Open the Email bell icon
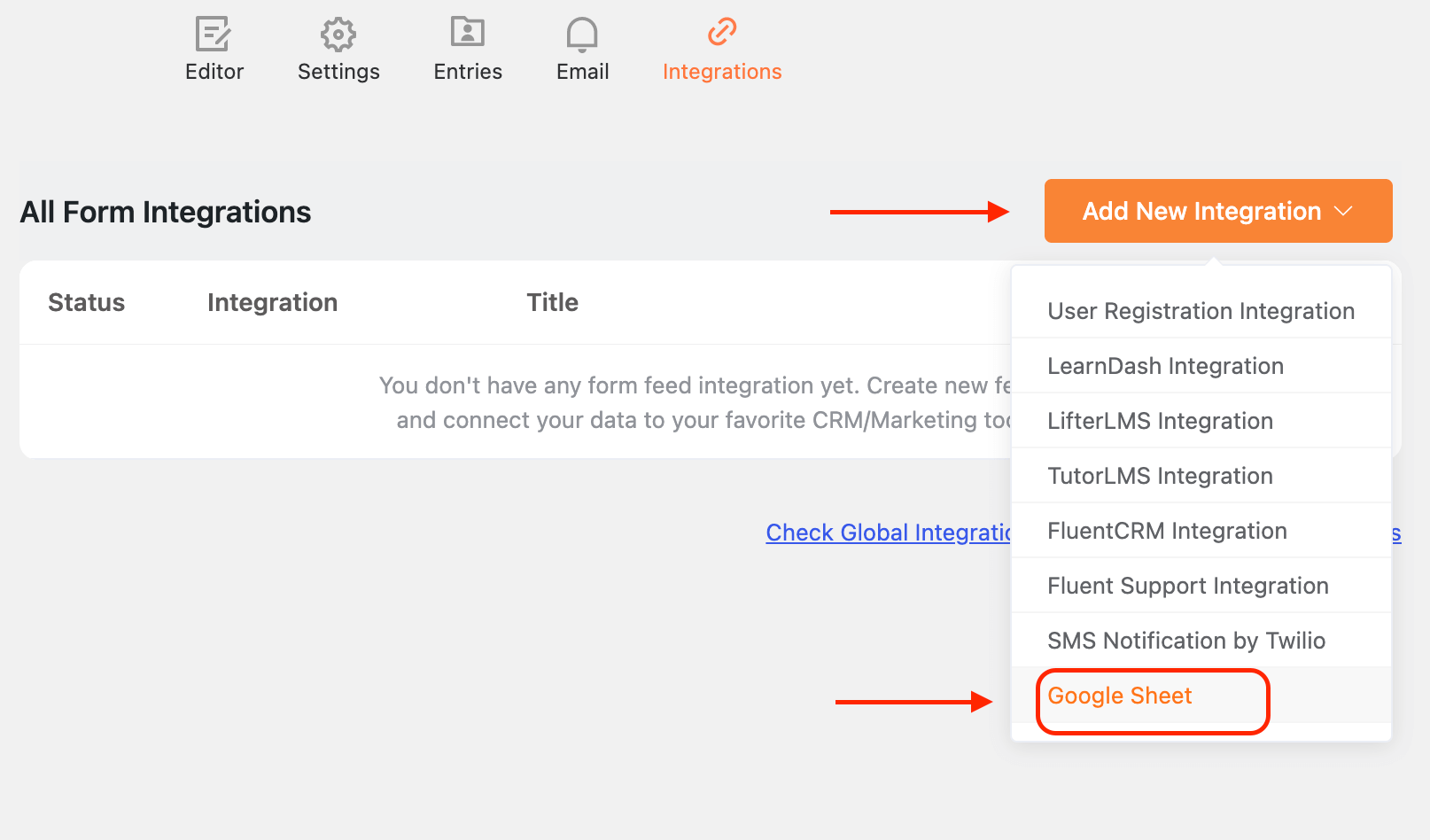The image size is (1430, 840). pyautogui.click(x=582, y=35)
